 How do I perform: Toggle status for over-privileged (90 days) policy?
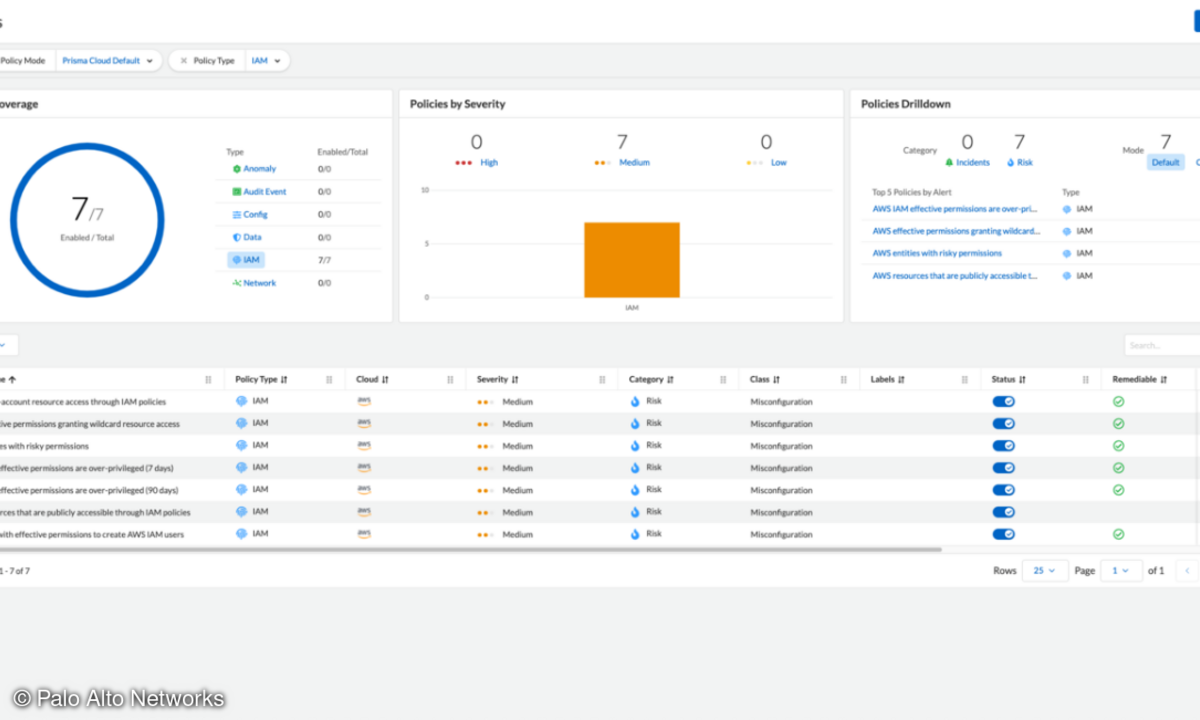(x=1004, y=490)
